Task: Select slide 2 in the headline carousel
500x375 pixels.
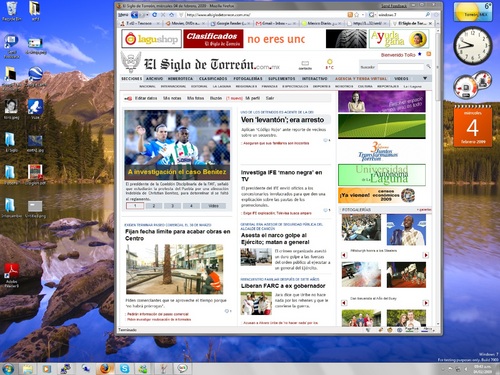Action: pyautogui.click(x=154, y=206)
